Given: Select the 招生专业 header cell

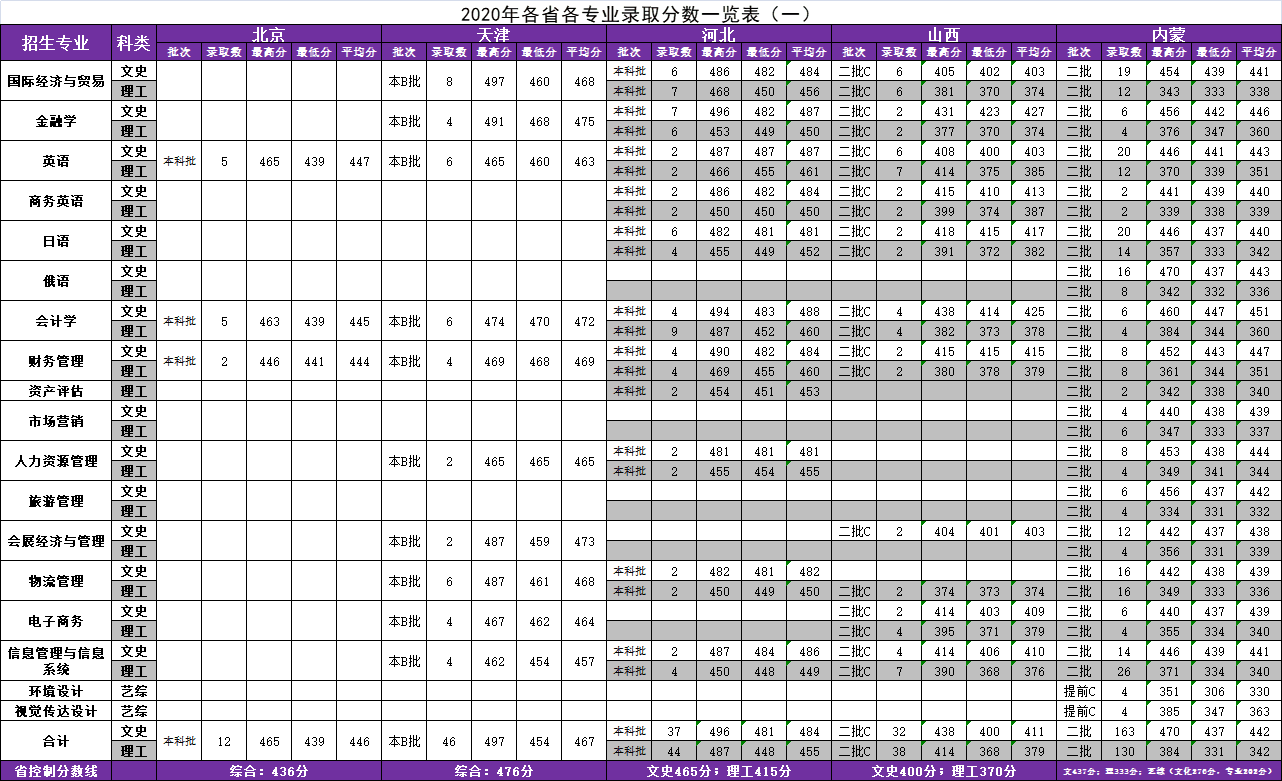Looking at the screenshot, I should (x=56, y=43).
